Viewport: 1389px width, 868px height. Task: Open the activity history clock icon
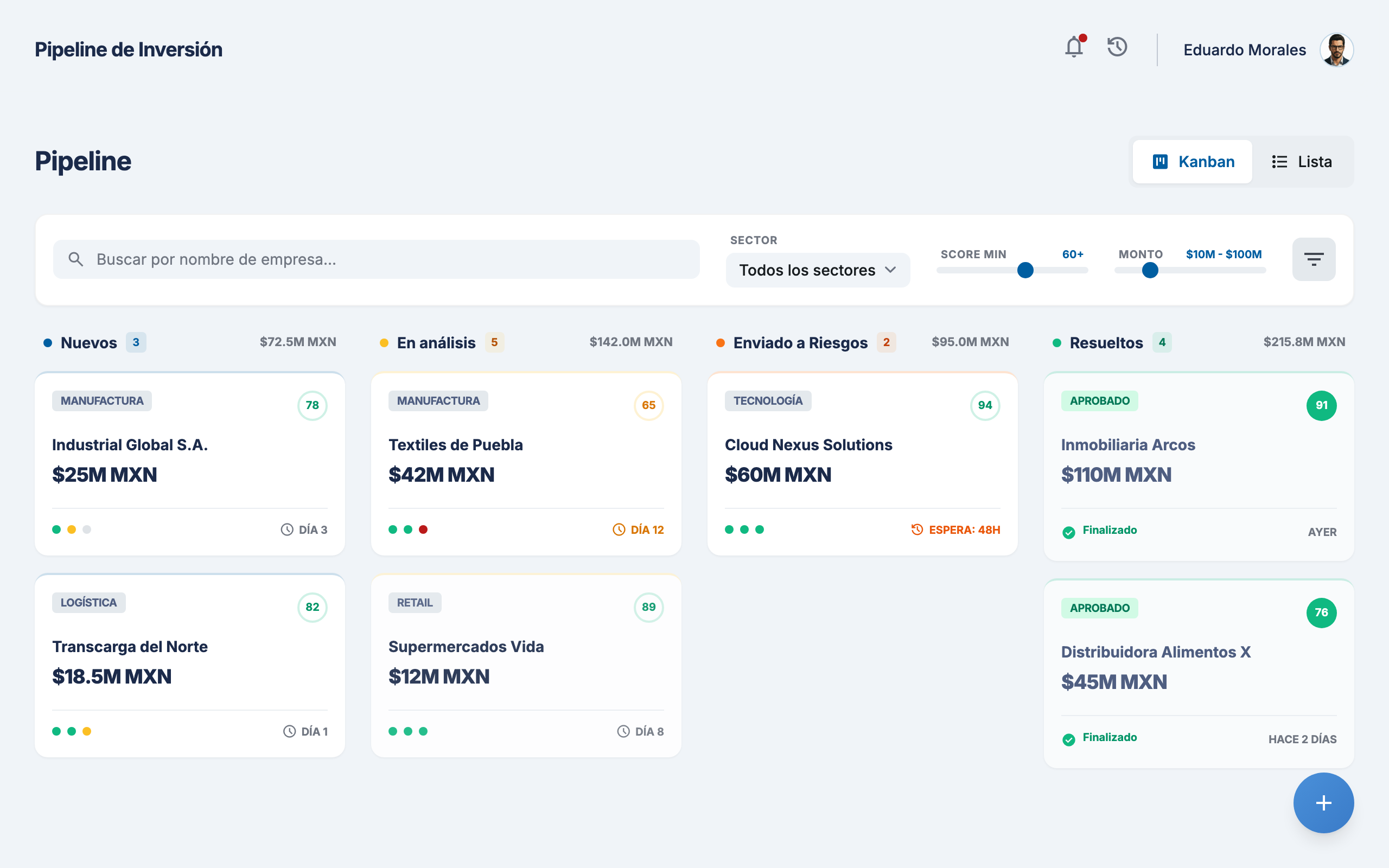point(1117,47)
